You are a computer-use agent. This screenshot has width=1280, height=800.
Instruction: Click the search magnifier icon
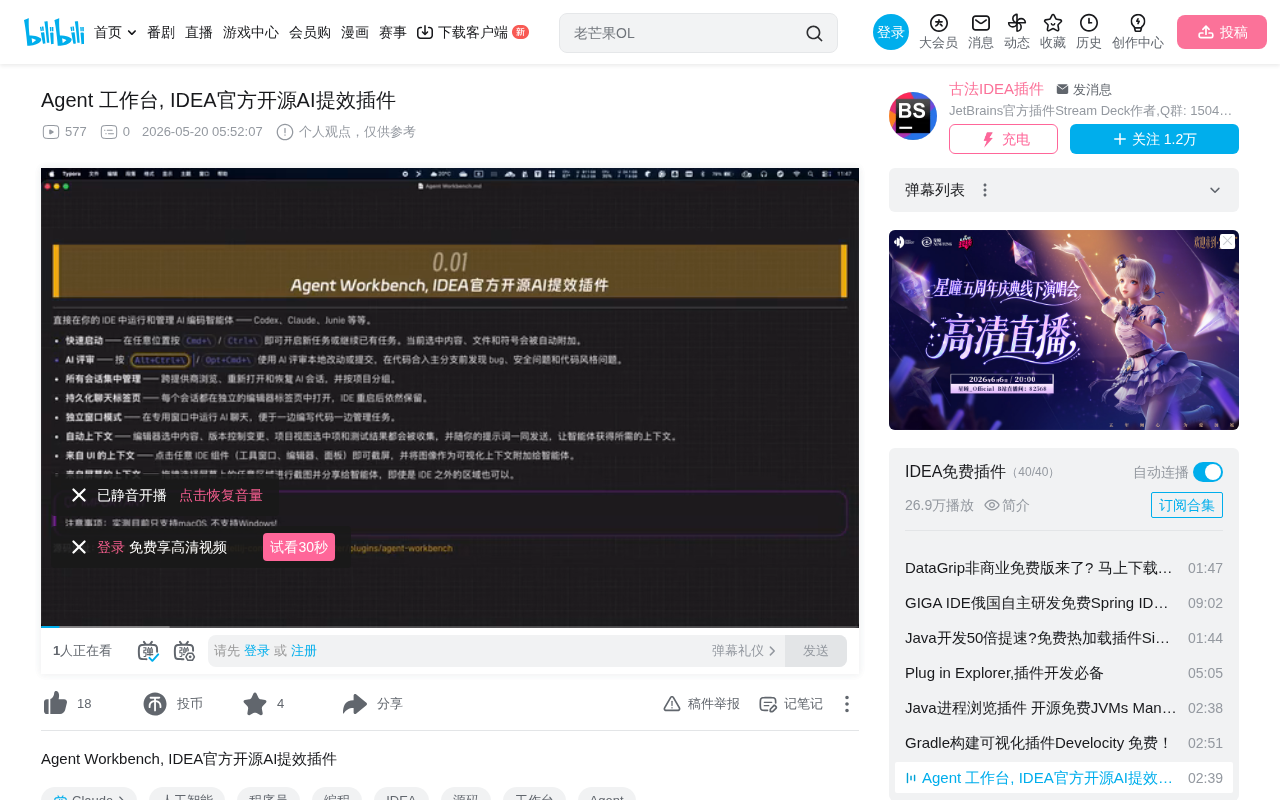pos(815,33)
